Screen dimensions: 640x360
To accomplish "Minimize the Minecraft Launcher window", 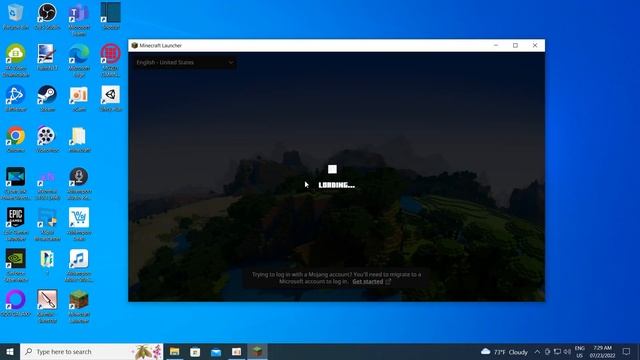I will pyautogui.click(x=496, y=45).
